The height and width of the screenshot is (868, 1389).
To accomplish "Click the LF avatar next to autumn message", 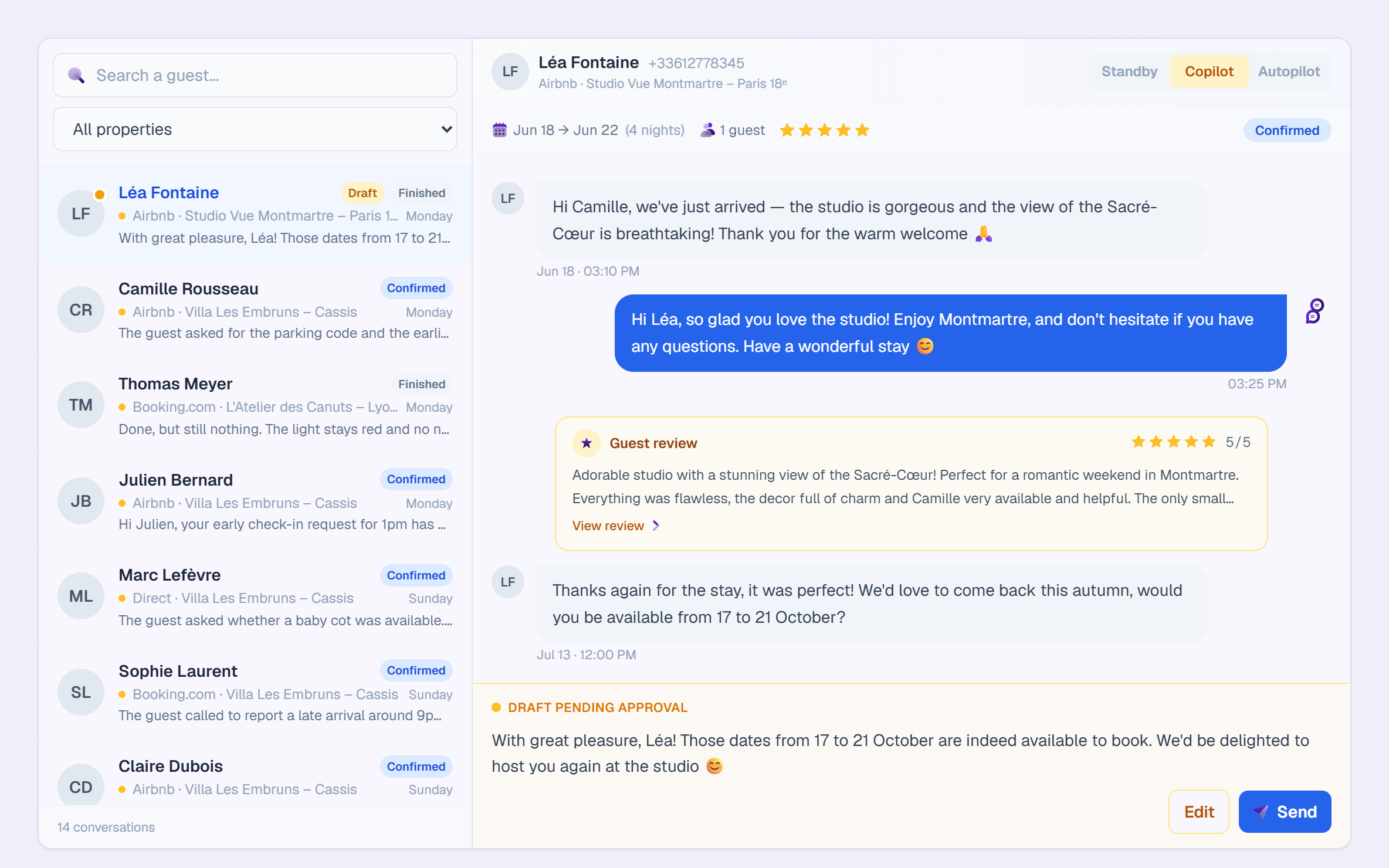I will (x=508, y=582).
